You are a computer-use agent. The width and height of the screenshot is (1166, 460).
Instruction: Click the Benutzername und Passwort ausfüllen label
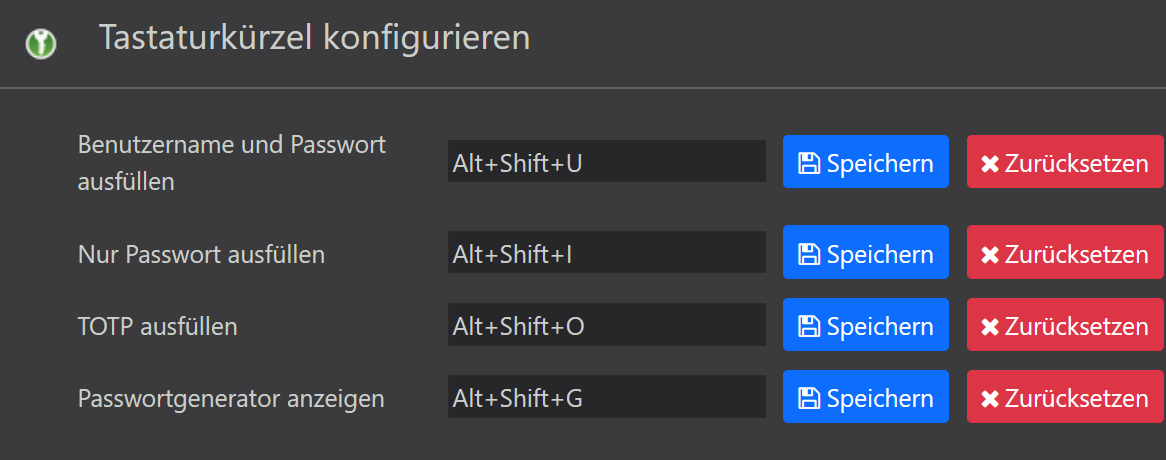coord(231,163)
